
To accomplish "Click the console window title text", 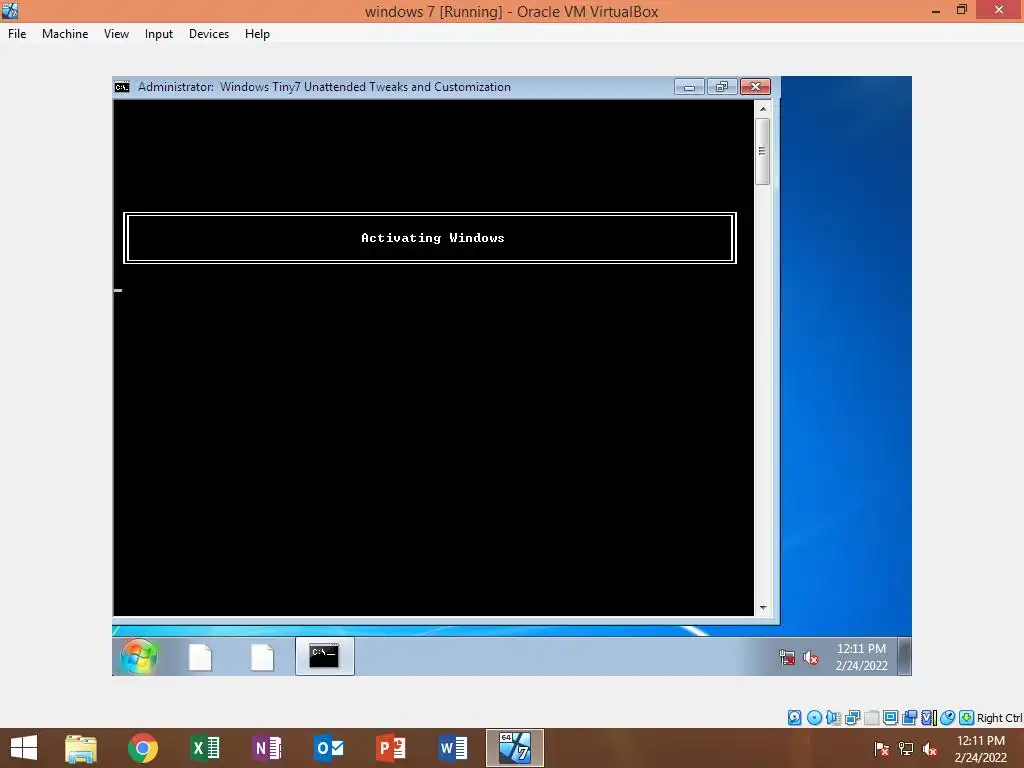I will pyautogui.click(x=324, y=87).
